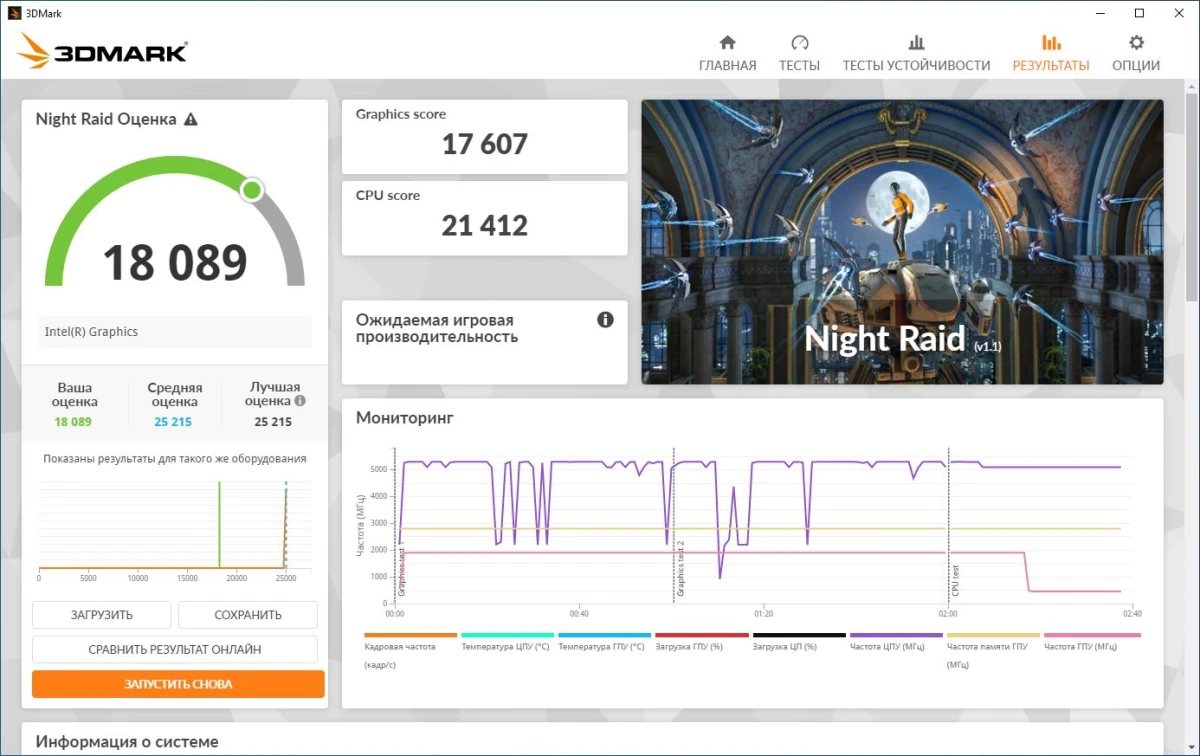The height and width of the screenshot is (756, 1200).
Task: Open the ГЛАВНАЯ home tab
Action: click(727, 54)
